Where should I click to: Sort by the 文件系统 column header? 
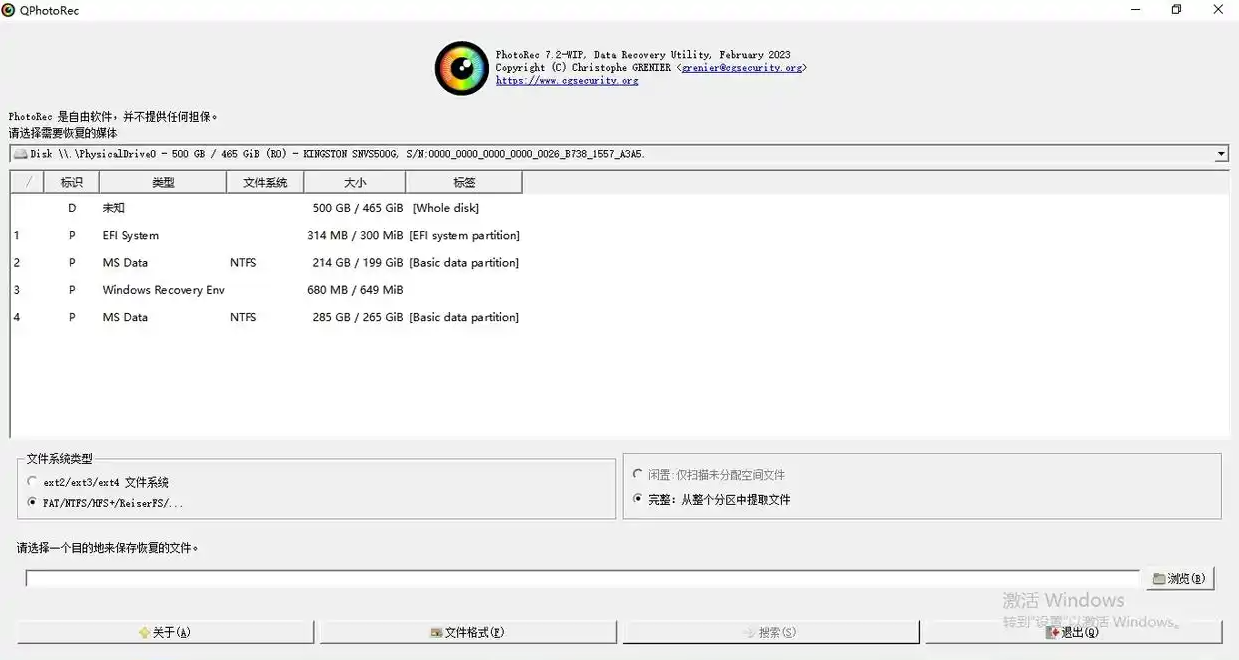pos(265,182)
